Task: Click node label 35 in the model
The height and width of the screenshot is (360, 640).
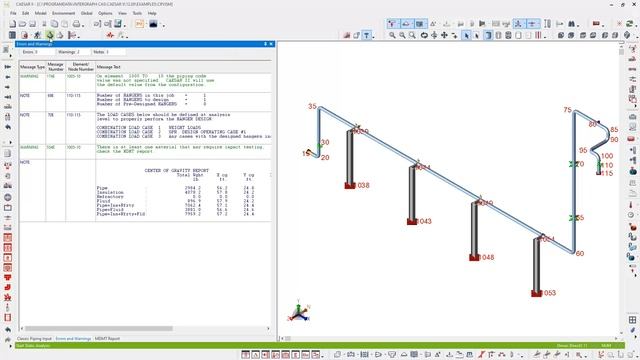Action: click(312, 106)
